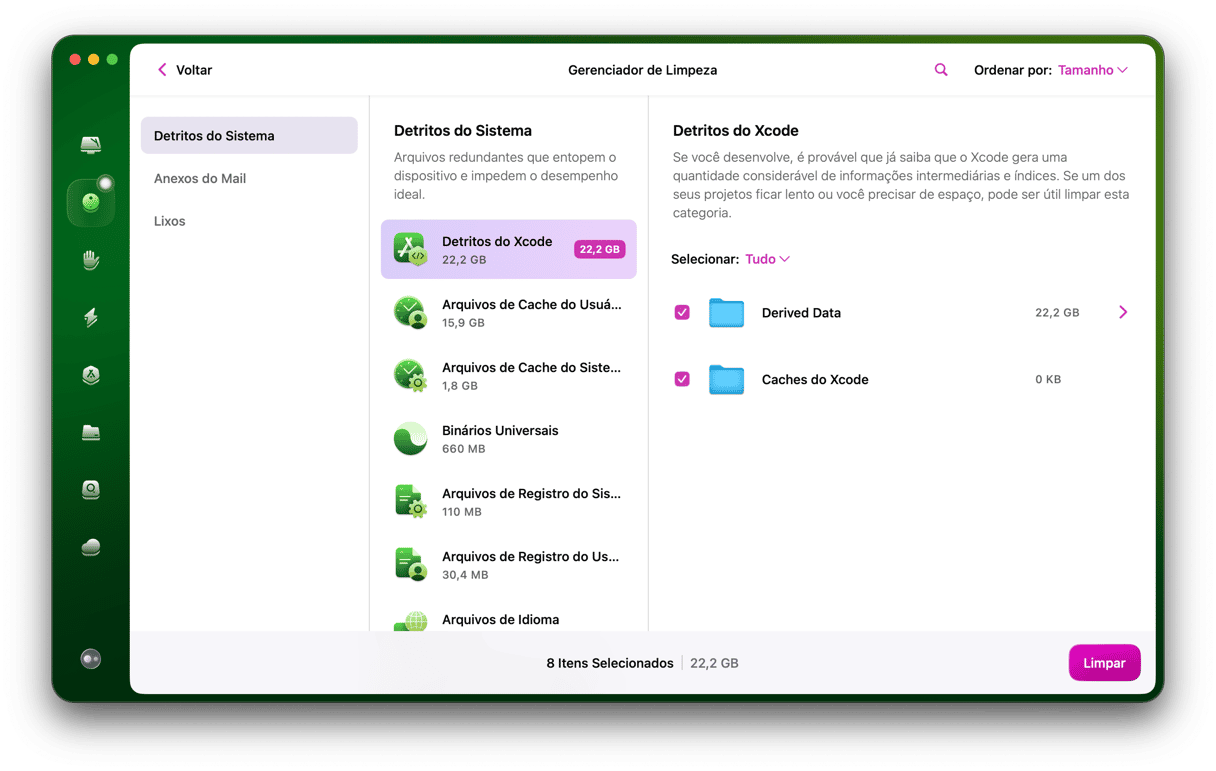Image resolution: width=1216 pixels, height=771 pixels.
Task: Click the system cache clock-gear icon
Action: point(410,375)
